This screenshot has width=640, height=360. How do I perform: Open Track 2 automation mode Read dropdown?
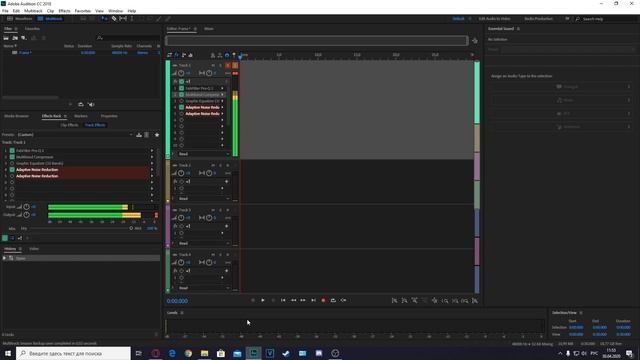click(x=203, y=198)
